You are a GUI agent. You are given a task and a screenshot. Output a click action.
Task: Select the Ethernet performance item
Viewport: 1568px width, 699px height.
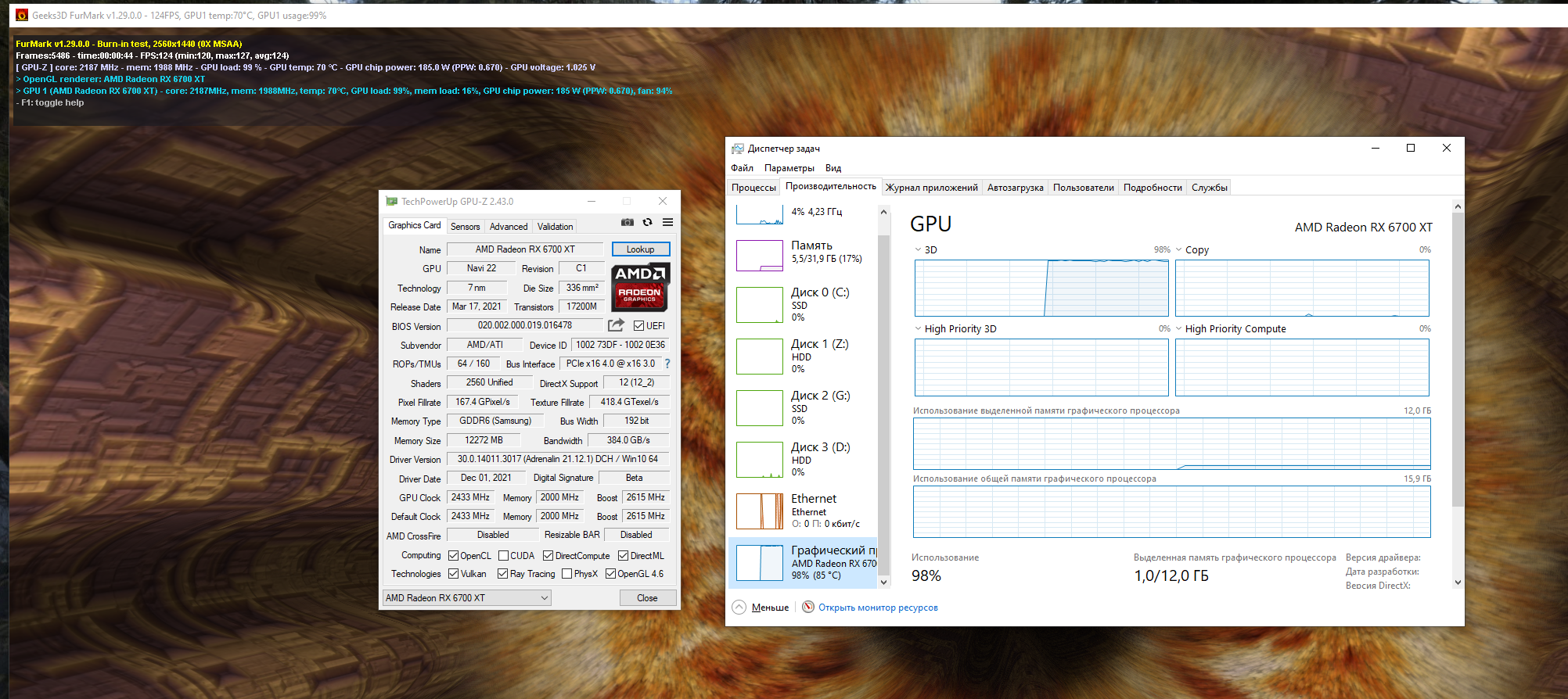coord(804,511)
